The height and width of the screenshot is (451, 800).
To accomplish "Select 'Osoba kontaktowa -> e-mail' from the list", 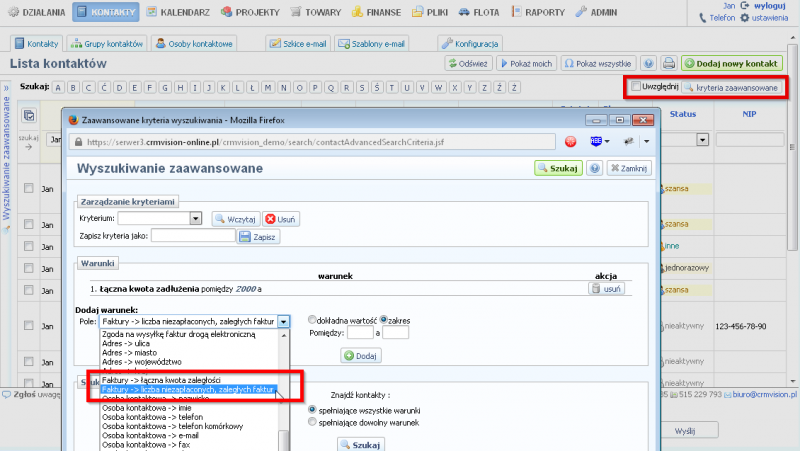I will click(x=150, y=436).
